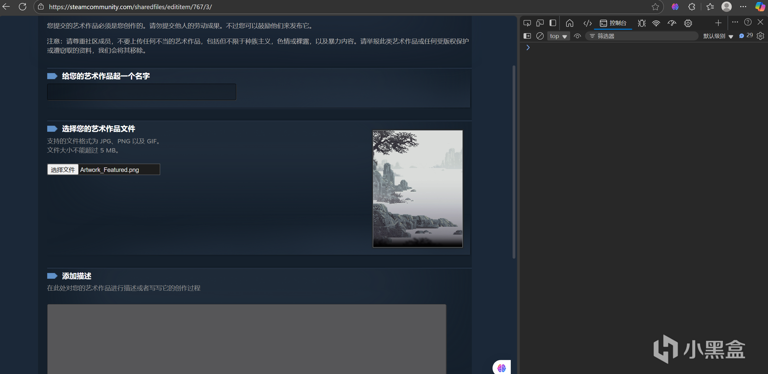Open the top context dropdown

point(558,36)
